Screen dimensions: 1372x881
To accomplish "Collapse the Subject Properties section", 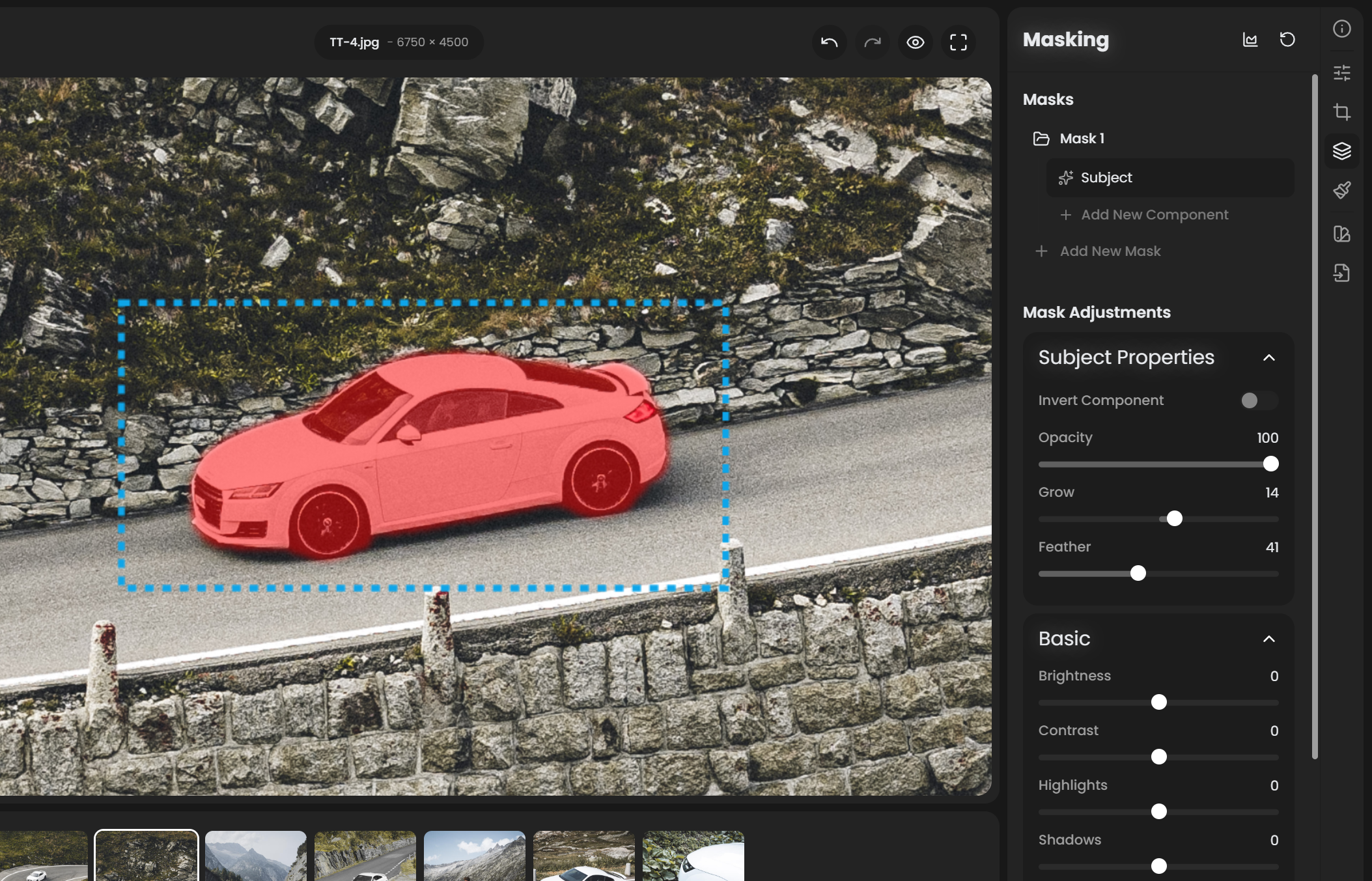I will tap(1268, 357).
